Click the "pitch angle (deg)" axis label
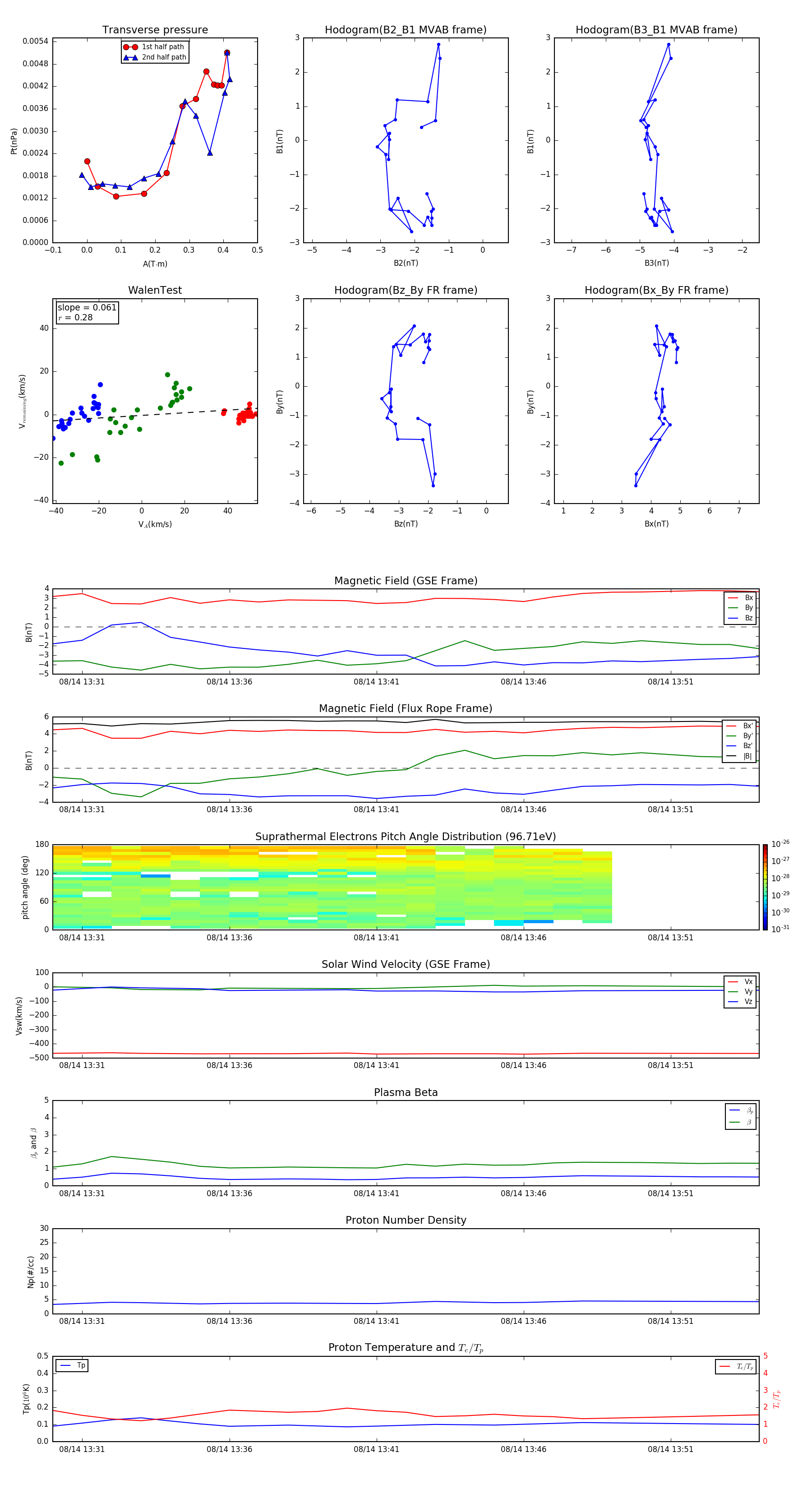812x1489 pixels. coord(25,887)
